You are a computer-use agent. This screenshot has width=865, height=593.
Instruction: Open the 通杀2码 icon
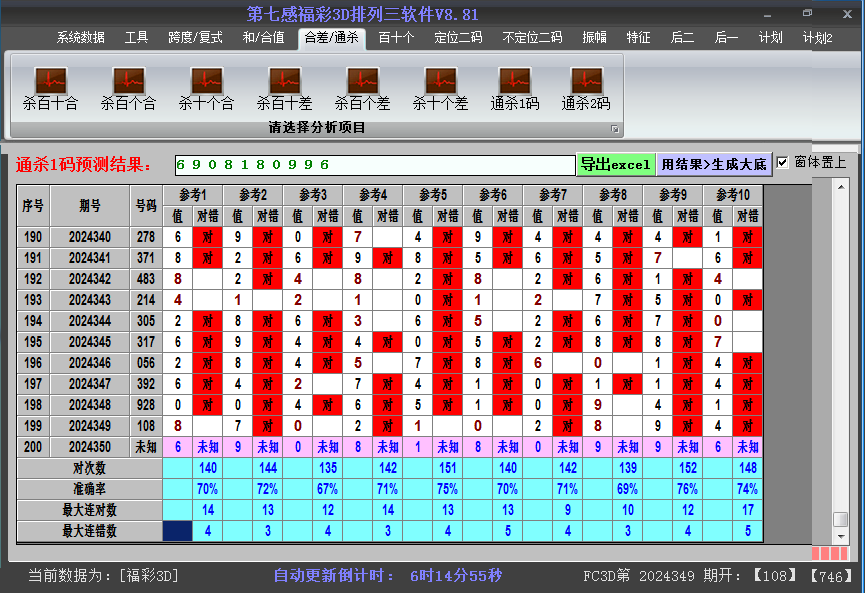[586, 89]
